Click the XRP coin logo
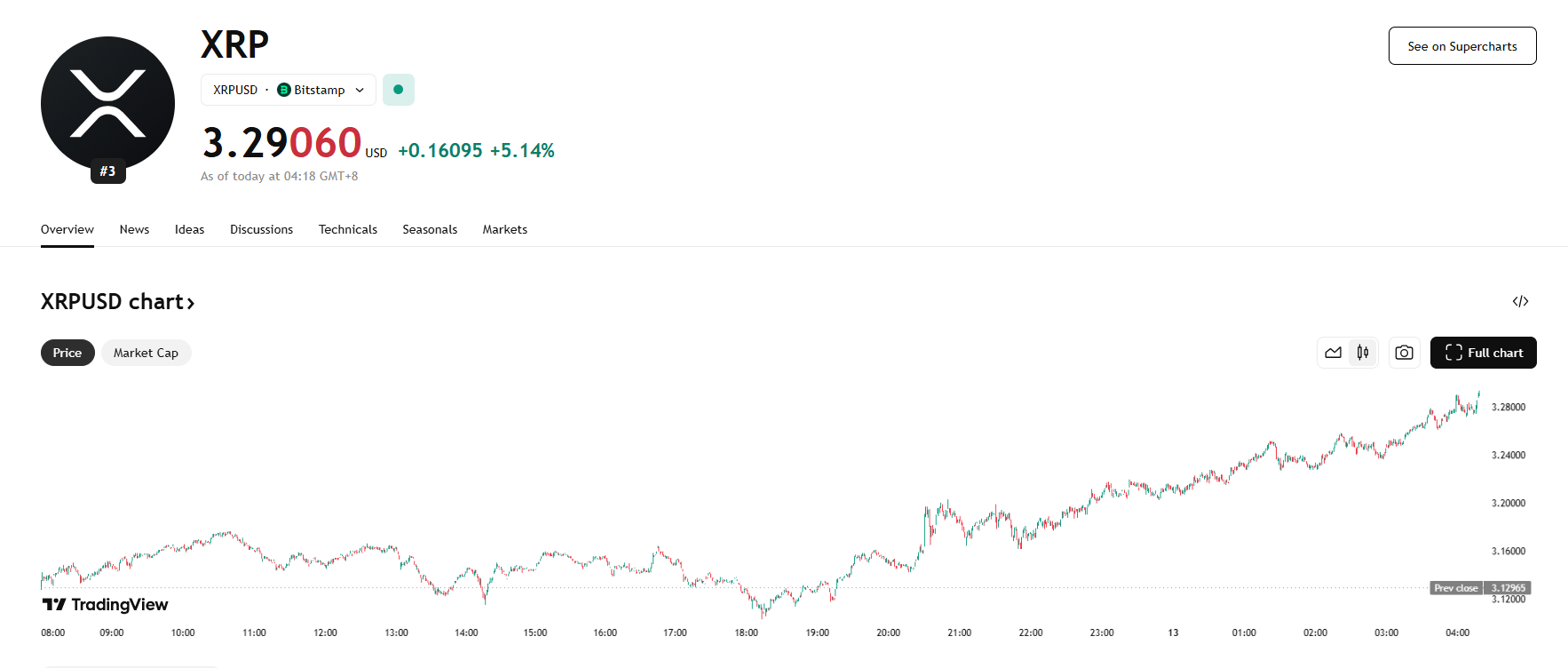1568x668 pixels. click(x=107, y=103)
